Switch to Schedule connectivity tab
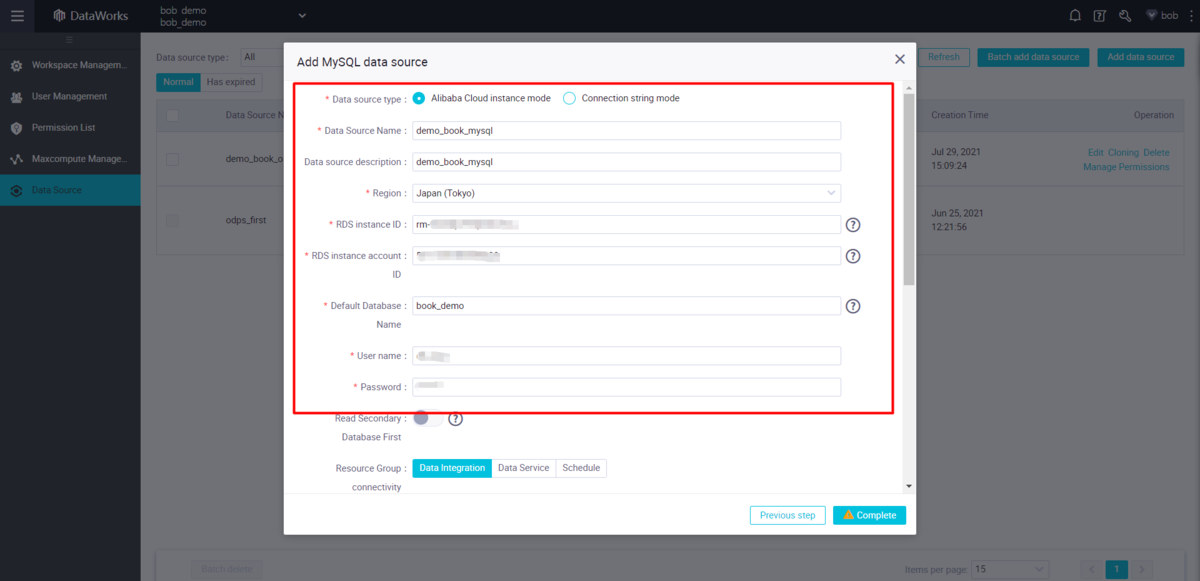This screenshot has height=581, width=1200. tap(581, 468)
